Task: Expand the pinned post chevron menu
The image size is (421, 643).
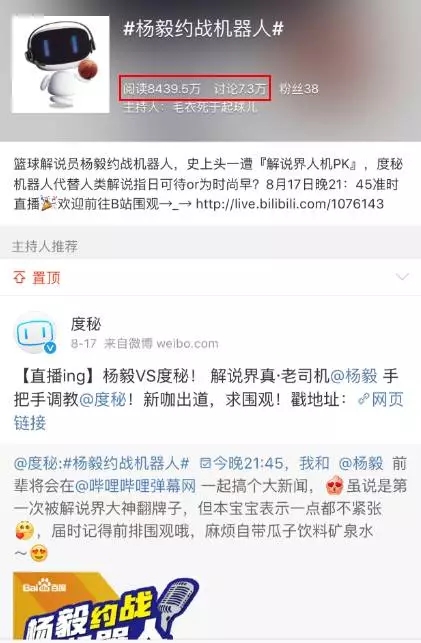Action: pos(402,277)
